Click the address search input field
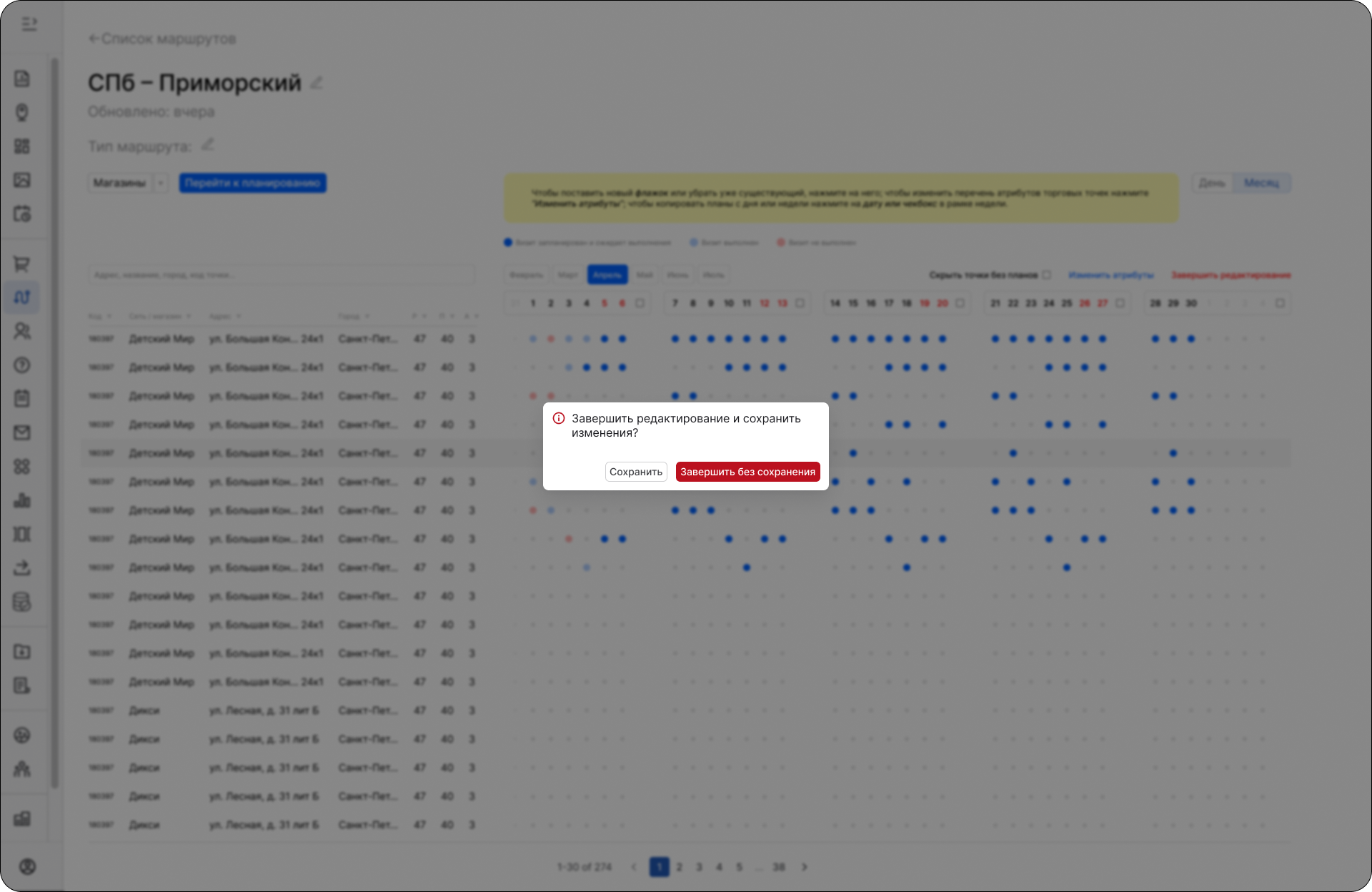The width and height of the screenshot is (1372, 892). pos(281,274)
